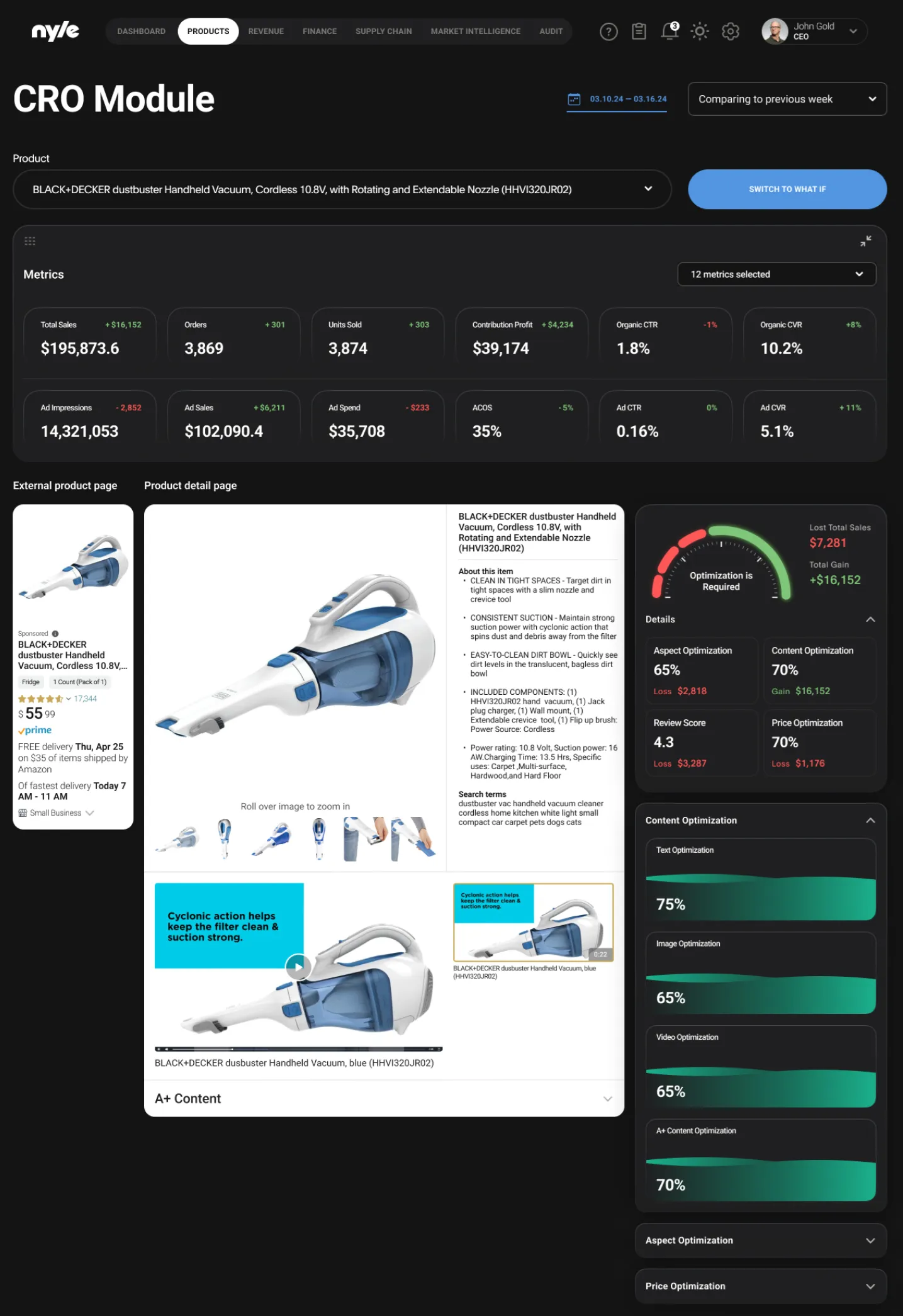Select the Products tab
This screenshot has width=903, height=1316.
pos(208,31)
